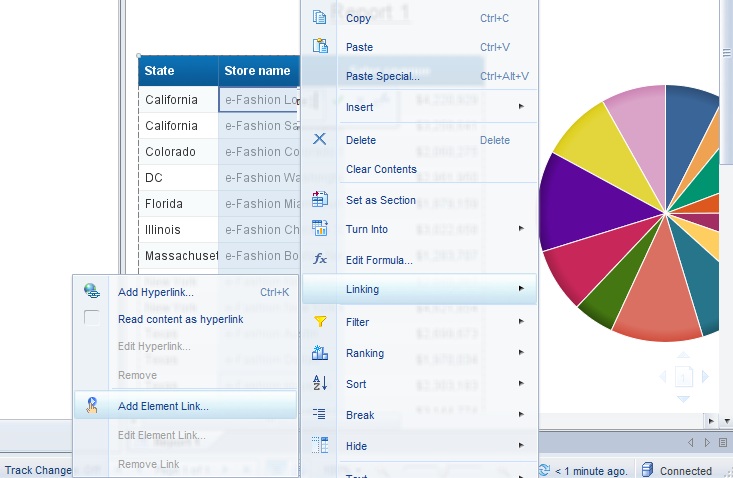Click the Hide columns icon
733x478 pixels.
tap(320, 445)
